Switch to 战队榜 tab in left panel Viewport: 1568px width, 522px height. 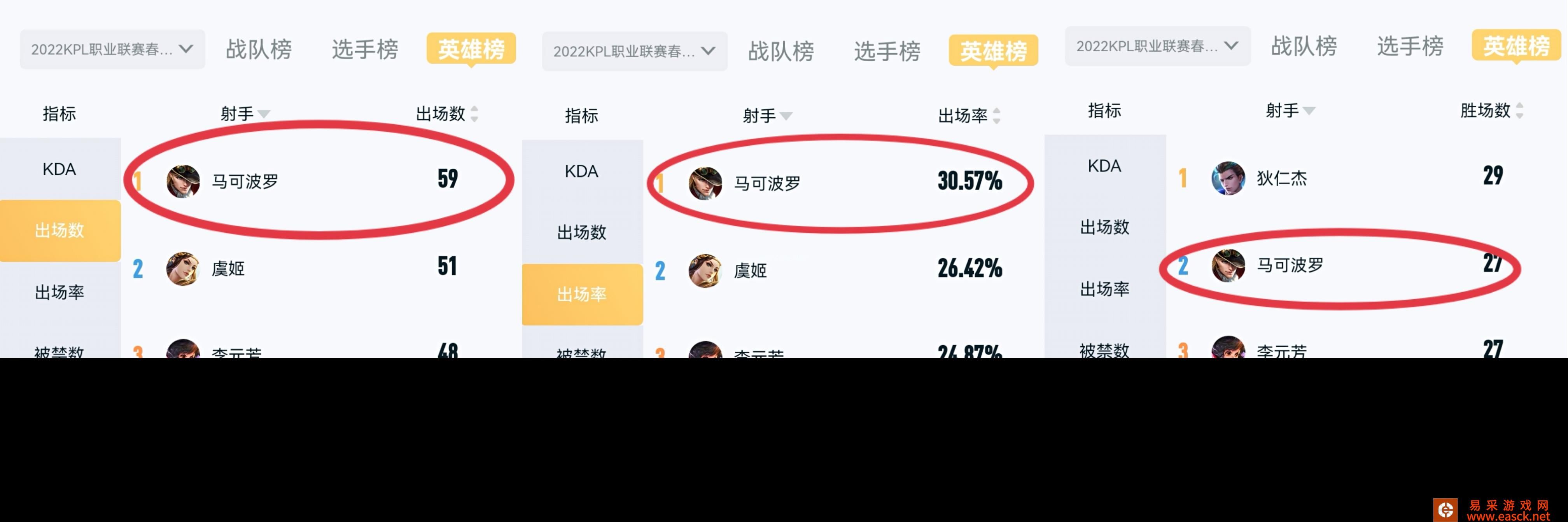tap(259, 49)
